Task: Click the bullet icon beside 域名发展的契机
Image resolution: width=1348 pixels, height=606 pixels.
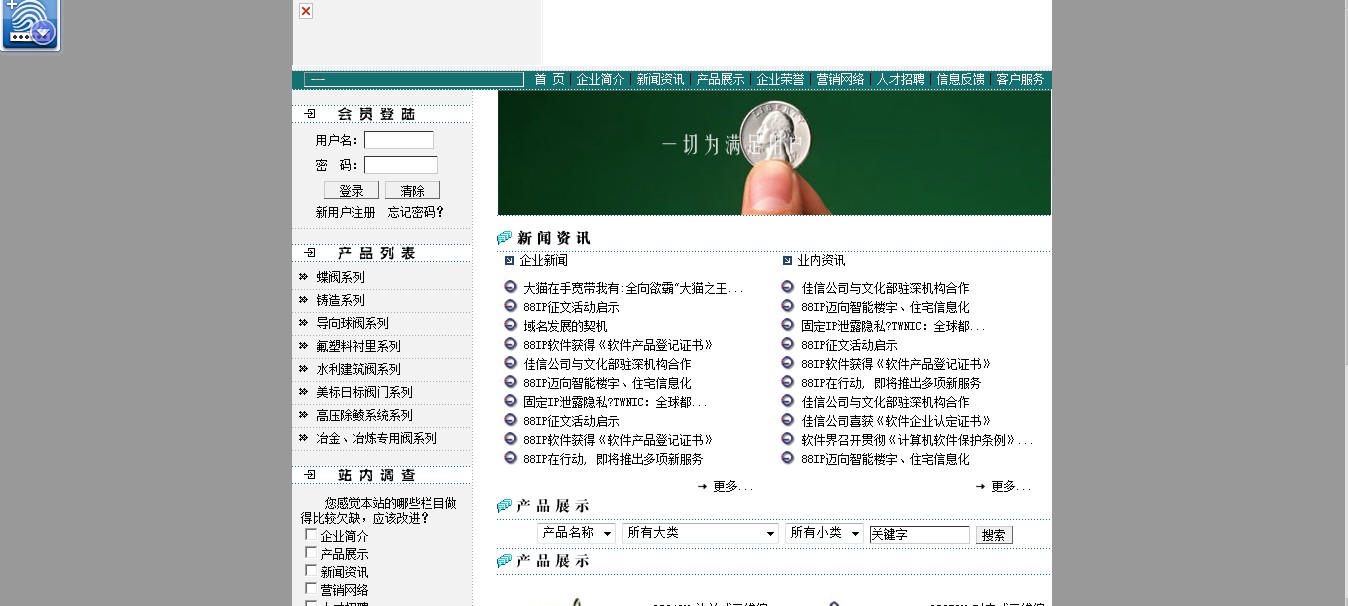Action: coord(511,325)
